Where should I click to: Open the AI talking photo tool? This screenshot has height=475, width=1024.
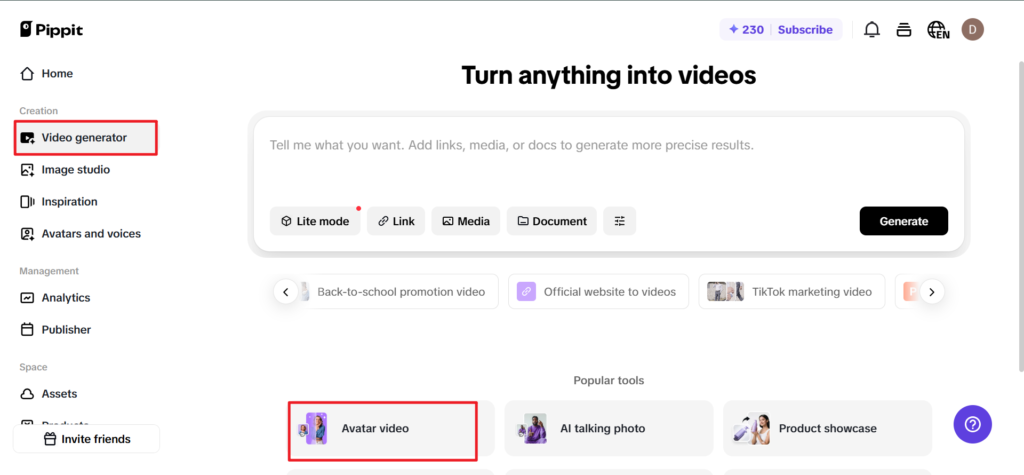tap(609, 429)
